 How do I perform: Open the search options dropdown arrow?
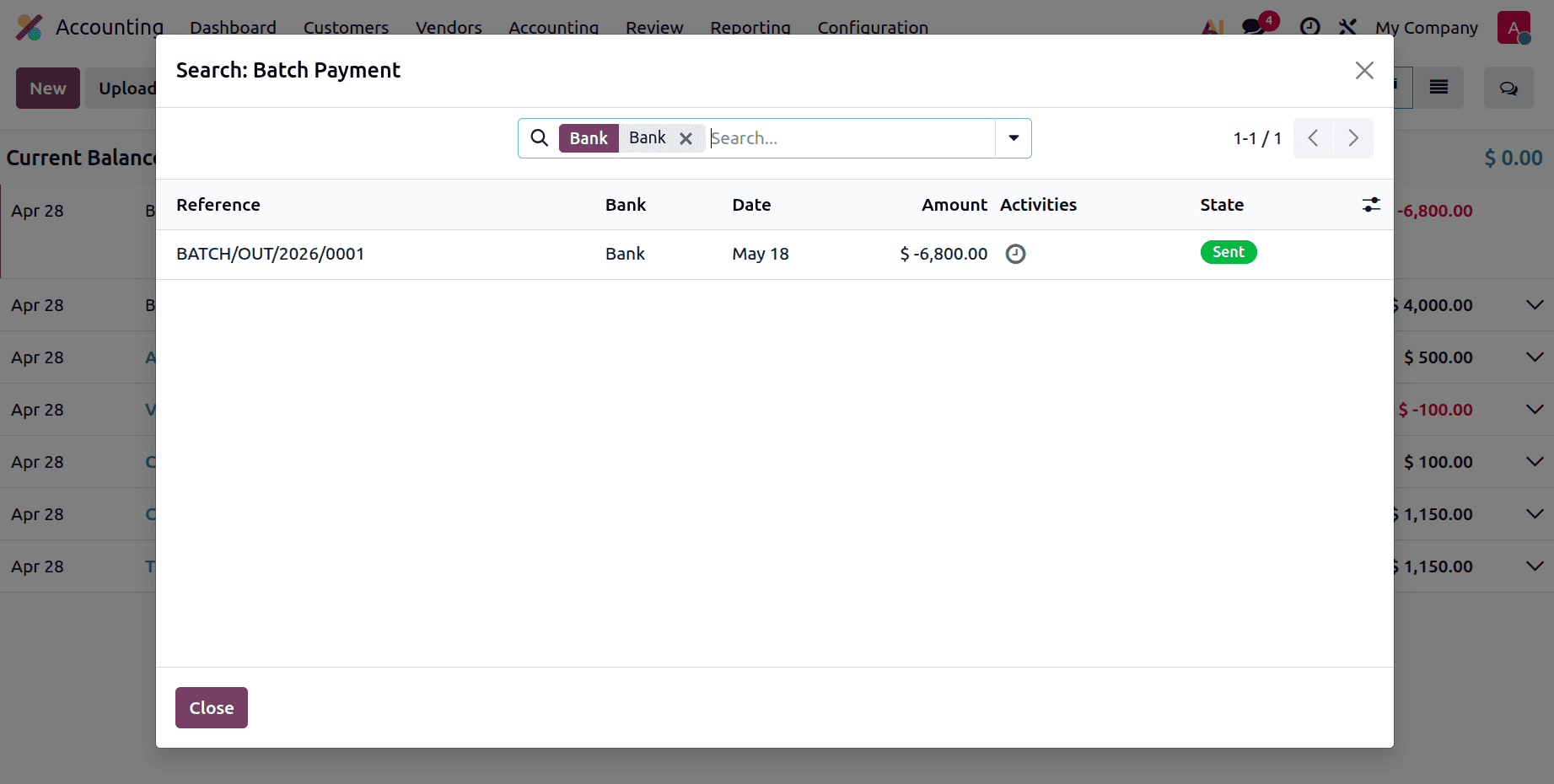tap(1014, 138)
